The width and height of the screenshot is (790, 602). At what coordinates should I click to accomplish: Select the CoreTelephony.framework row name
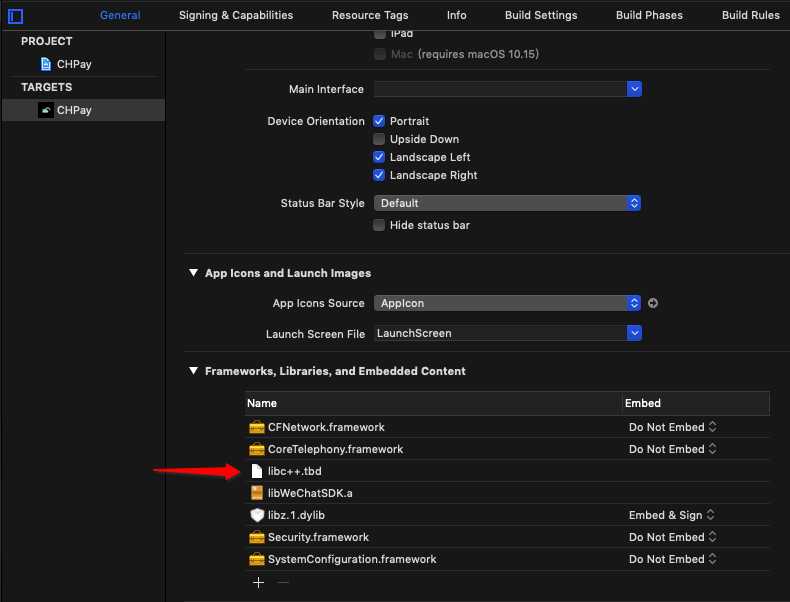click(x=335, y=449)
